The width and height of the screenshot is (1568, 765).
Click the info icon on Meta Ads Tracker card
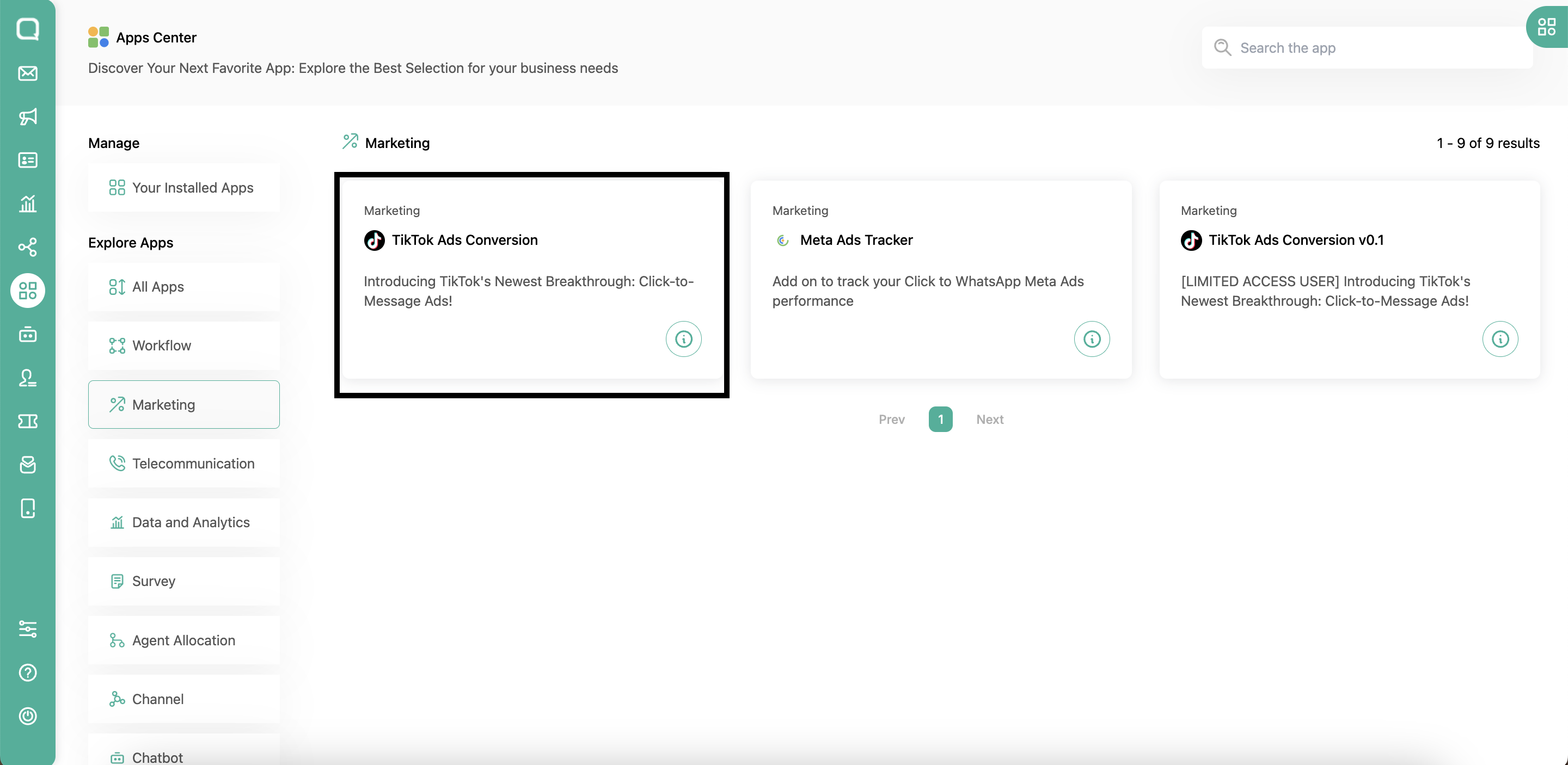pos(1092,339)
